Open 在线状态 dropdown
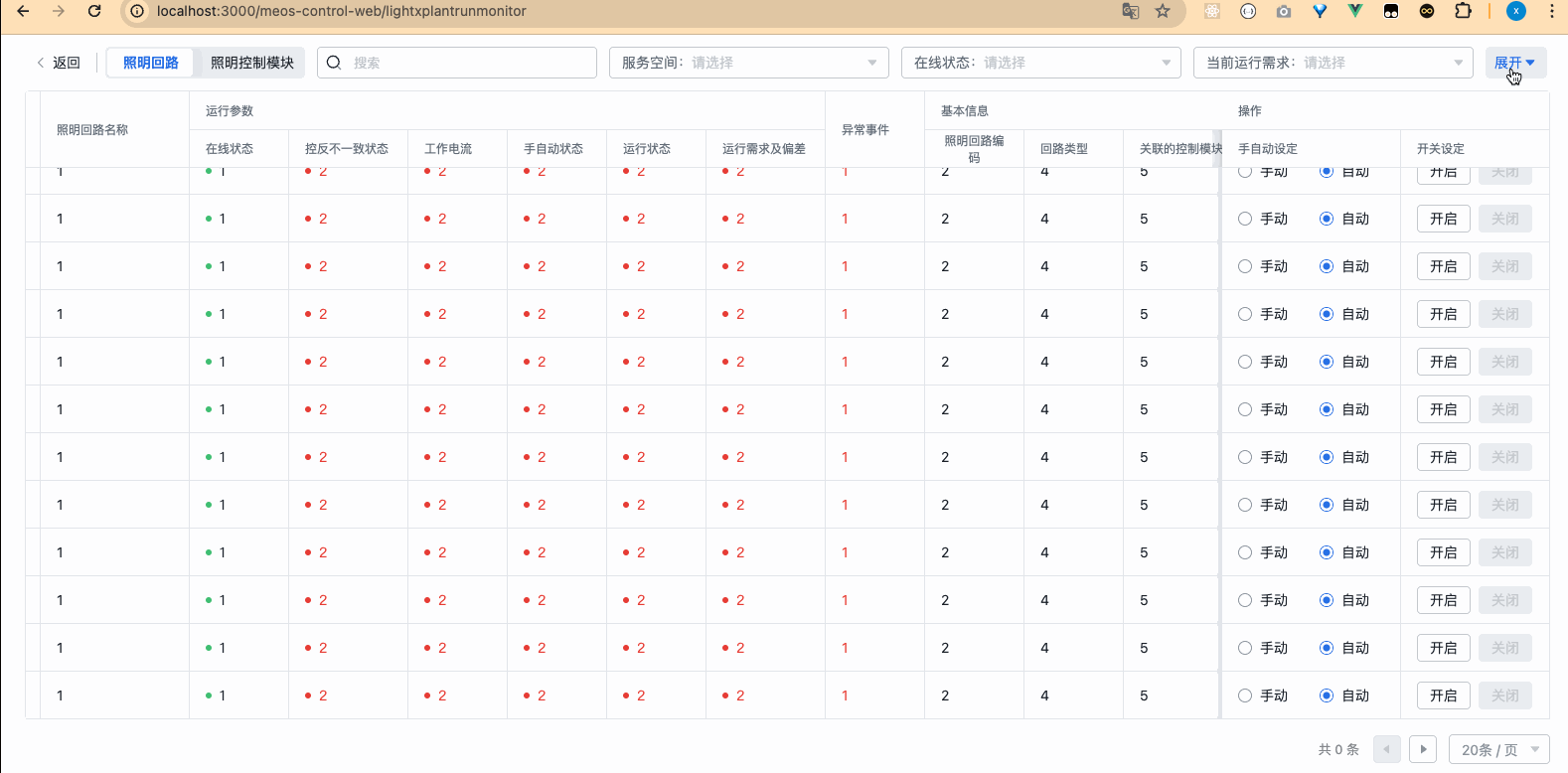The width and height of the screenshot is (1568, 773). [1041, 63]
